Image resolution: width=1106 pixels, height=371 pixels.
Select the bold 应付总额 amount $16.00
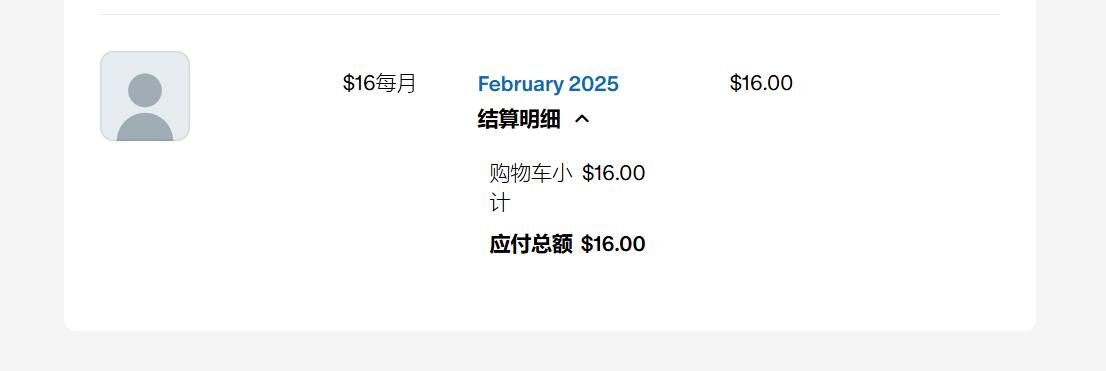pos(613,244)
